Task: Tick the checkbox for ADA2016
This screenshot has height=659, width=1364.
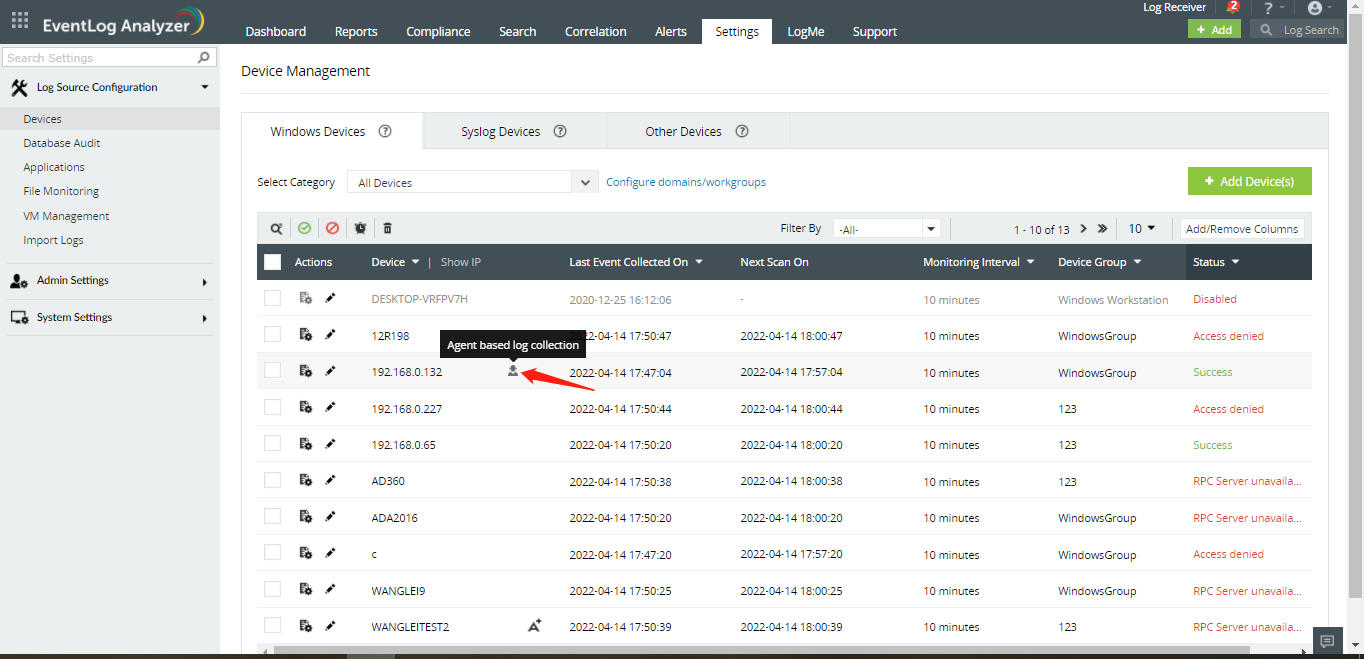Action: (x=272, y=517)
